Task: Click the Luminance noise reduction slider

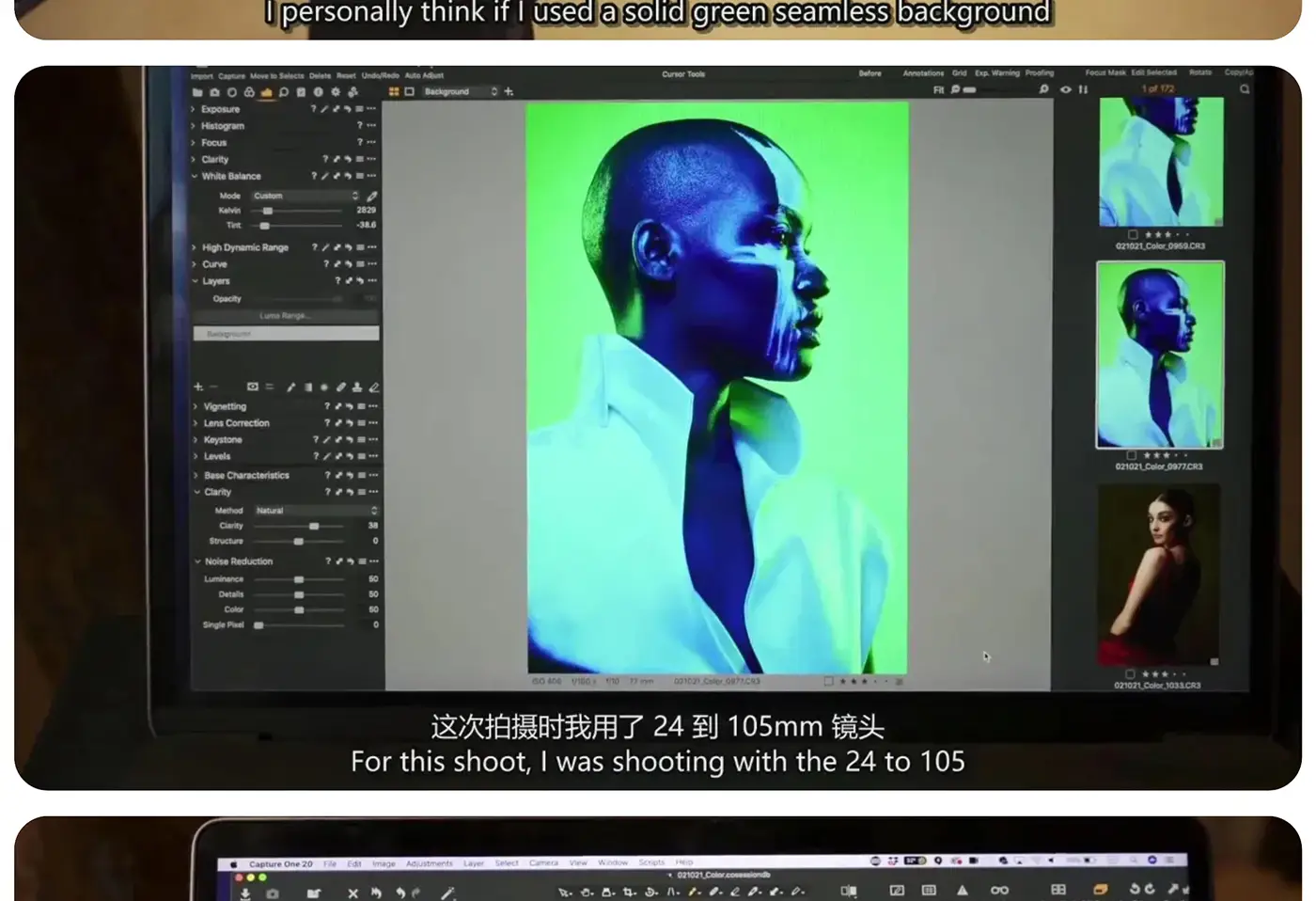Action: 299,579
